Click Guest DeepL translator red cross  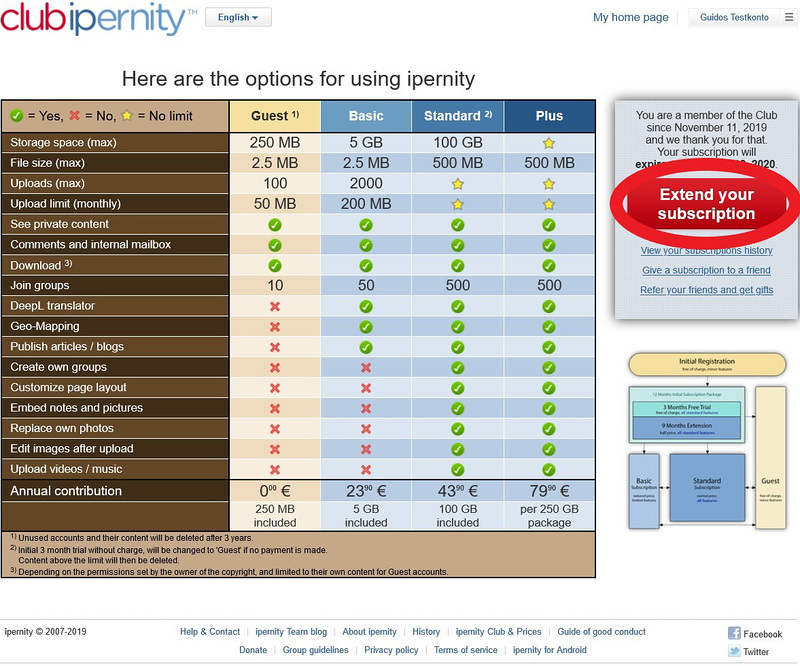(x=275, y=306)
